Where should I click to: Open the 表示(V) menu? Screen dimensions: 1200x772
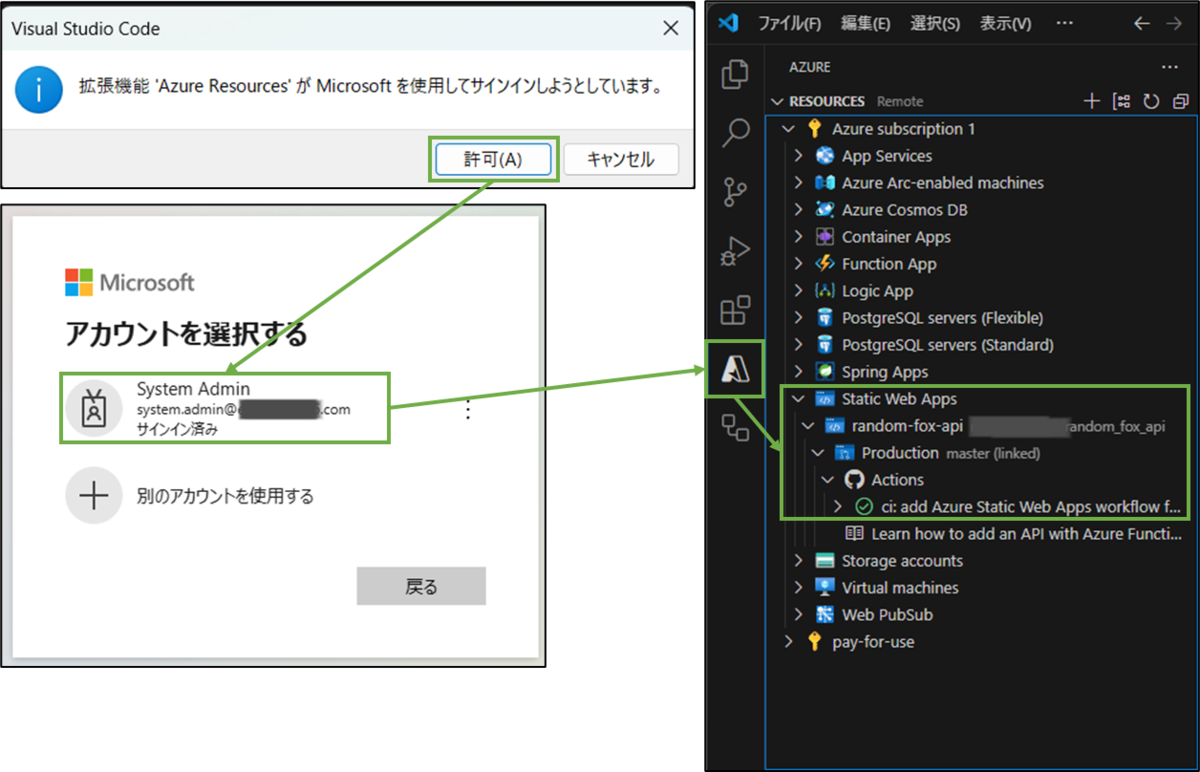pyautogui.click(x=1005, y=24)
